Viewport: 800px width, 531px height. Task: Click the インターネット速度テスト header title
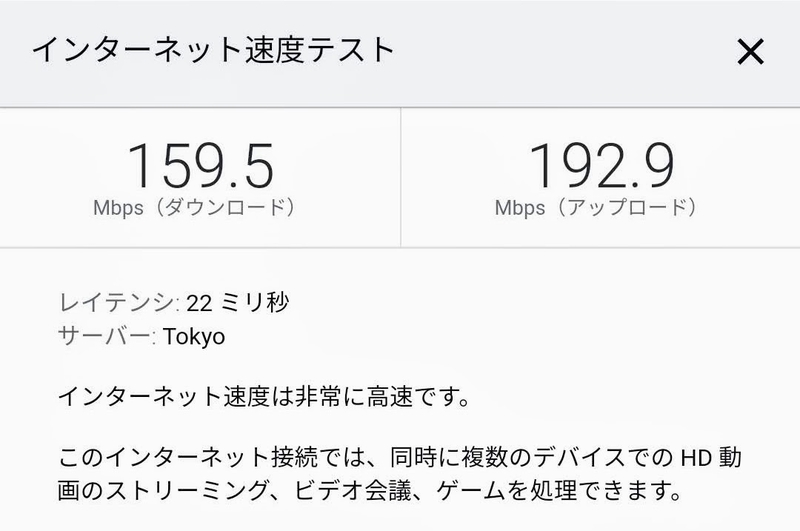pos(213,50)
